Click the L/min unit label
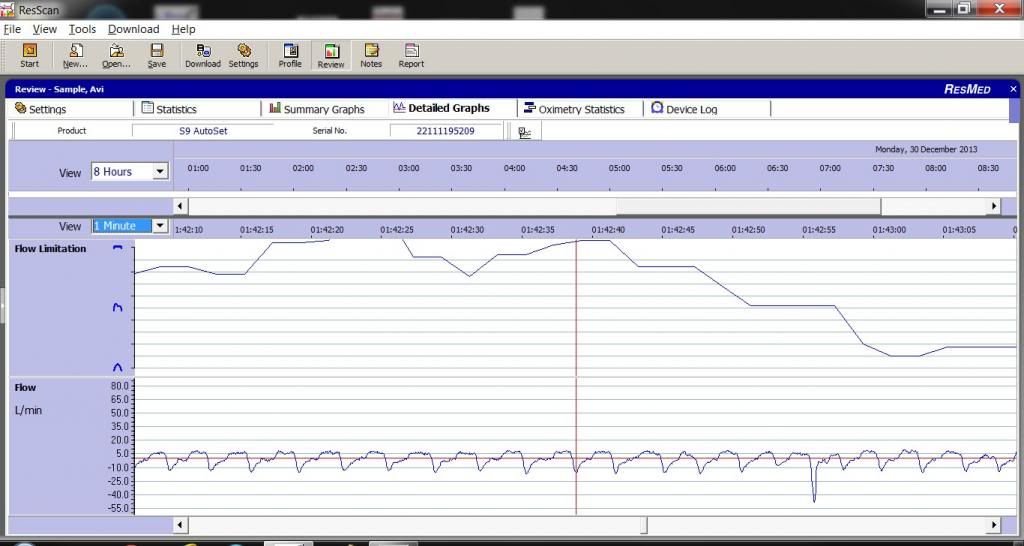 (28, 411)
